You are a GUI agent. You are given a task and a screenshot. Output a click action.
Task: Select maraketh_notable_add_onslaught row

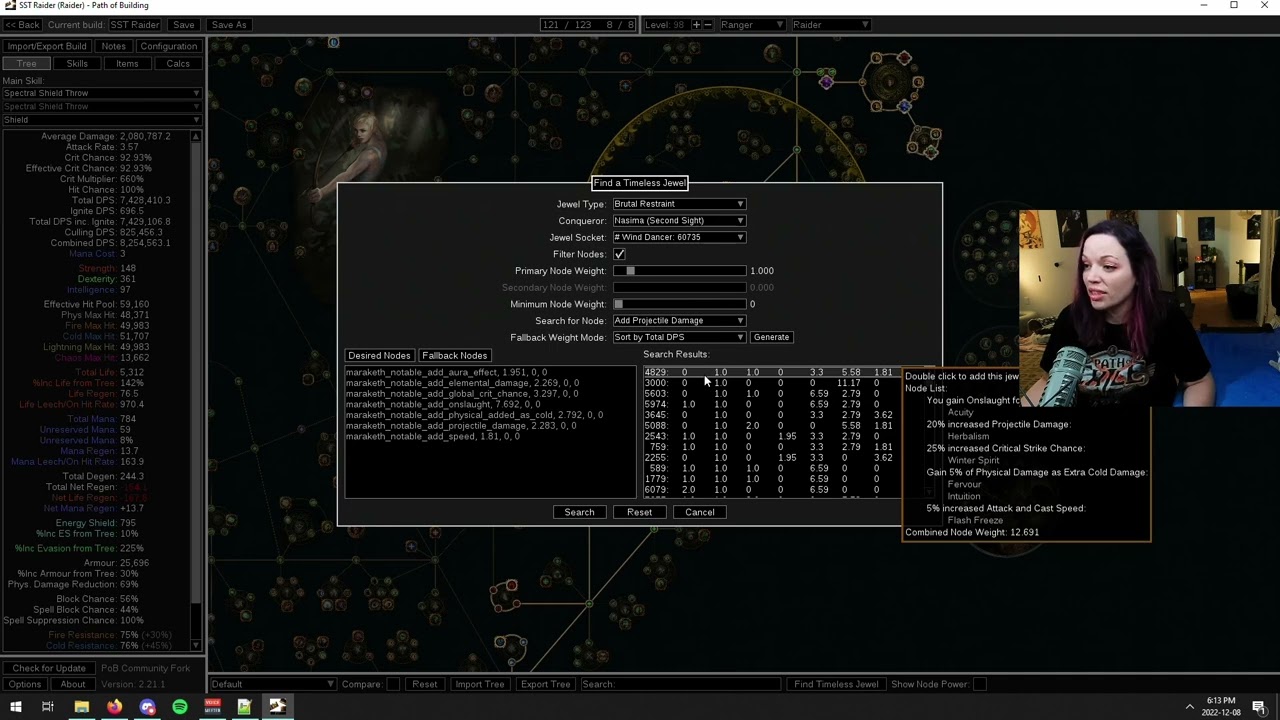(x=490, y=404)
